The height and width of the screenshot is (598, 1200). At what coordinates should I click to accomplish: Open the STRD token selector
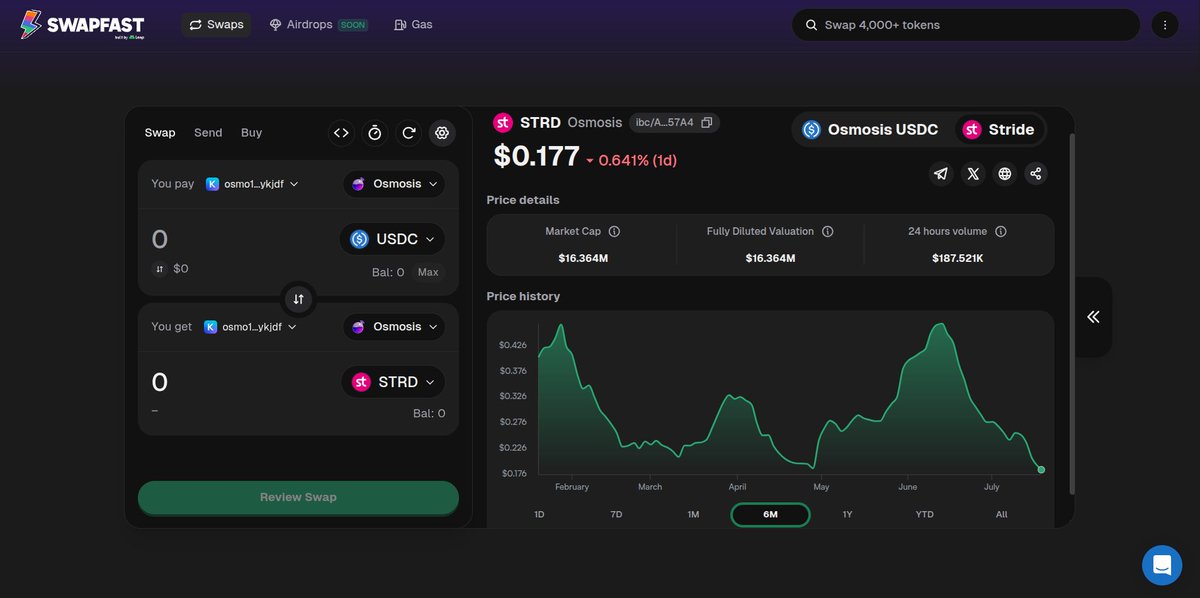[x=393, y=382]
